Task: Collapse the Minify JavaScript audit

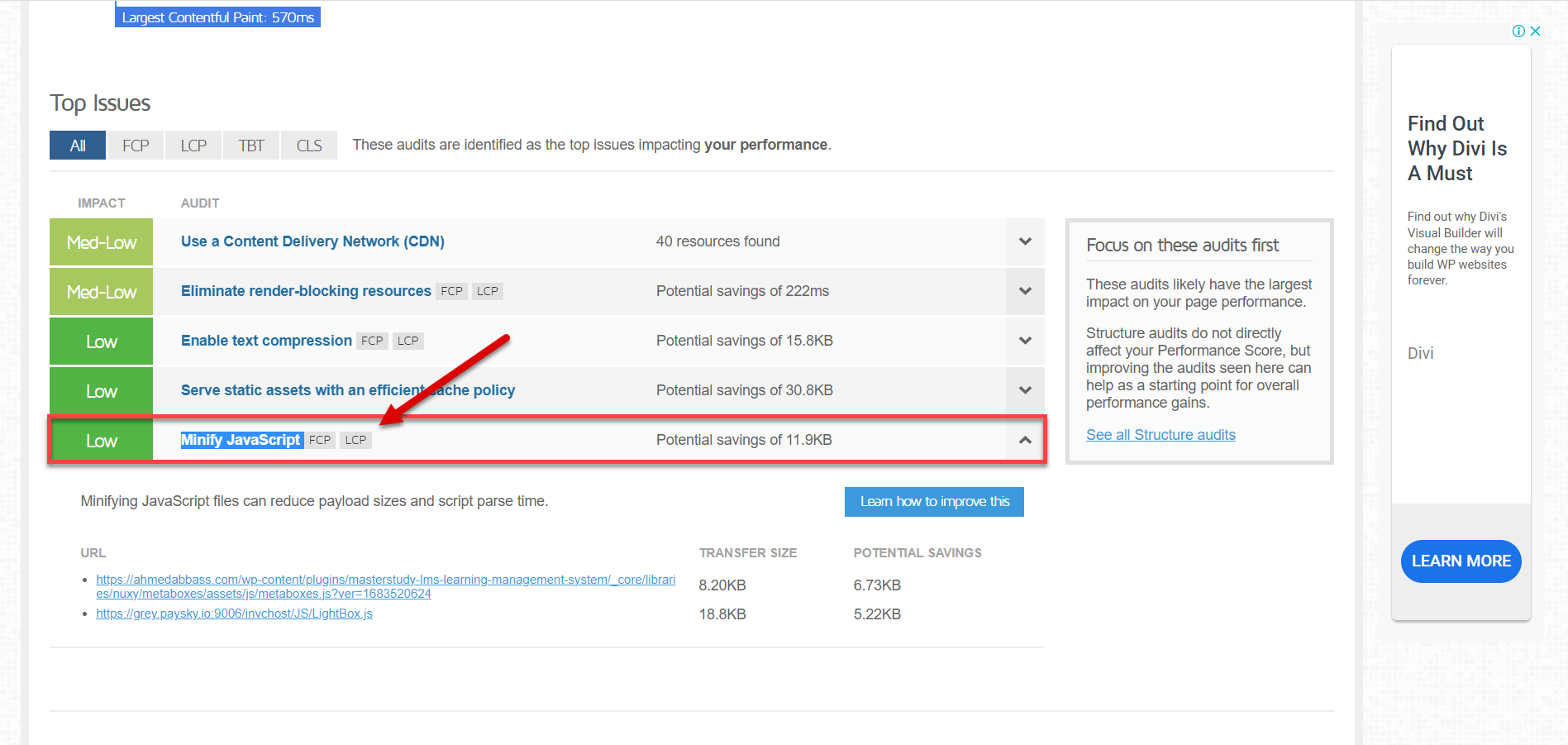Action: 1025,440
